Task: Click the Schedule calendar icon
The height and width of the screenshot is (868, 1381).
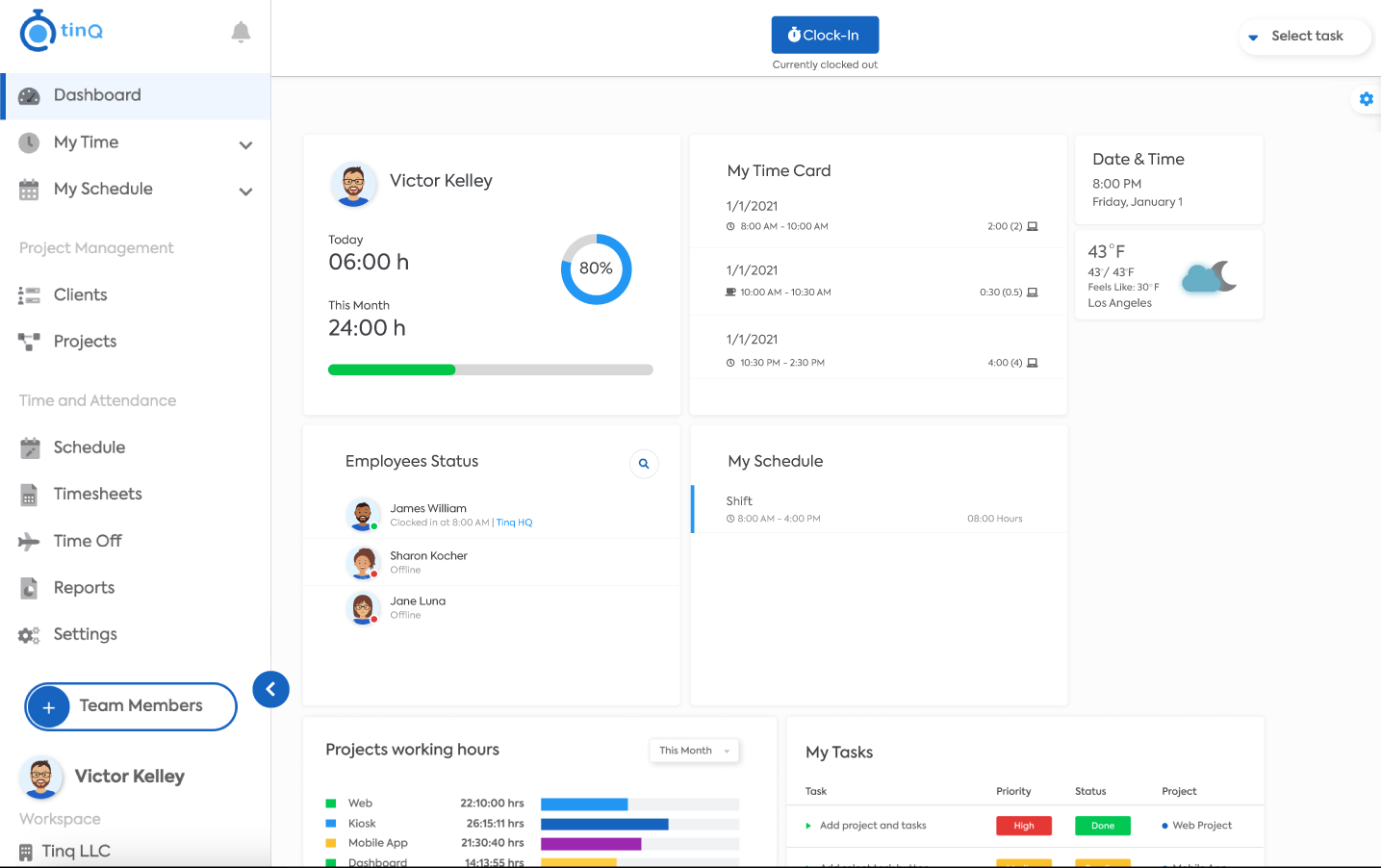Action: [28, 447]
